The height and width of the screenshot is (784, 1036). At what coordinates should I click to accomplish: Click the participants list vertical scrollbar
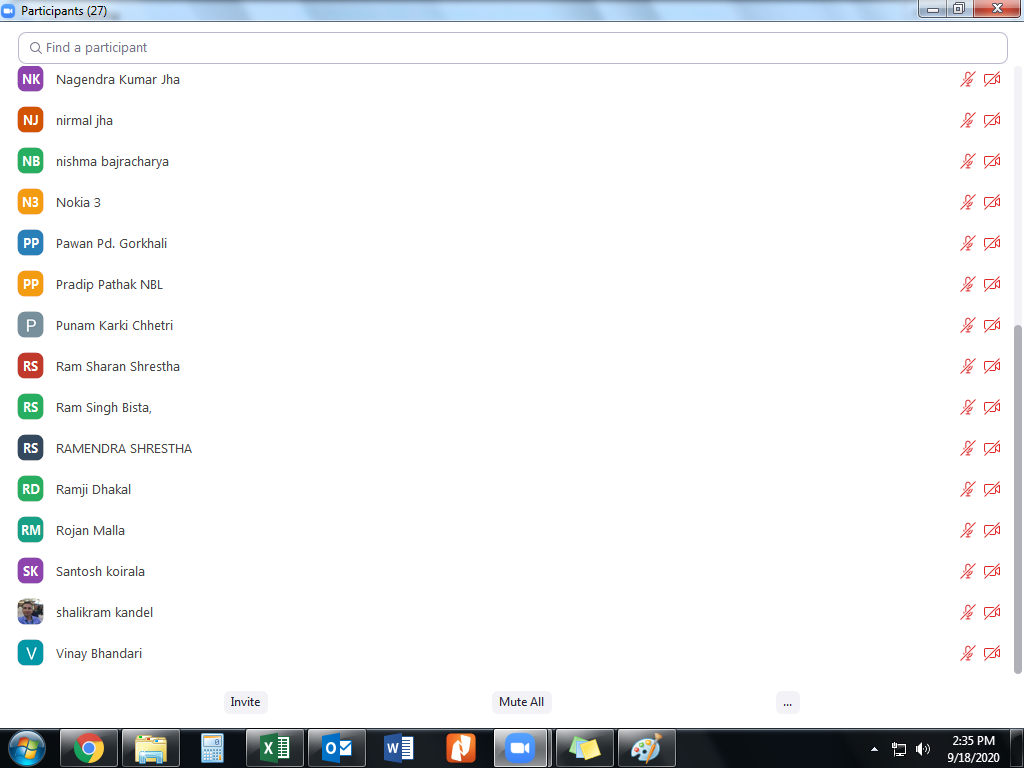coord(1018,498)
